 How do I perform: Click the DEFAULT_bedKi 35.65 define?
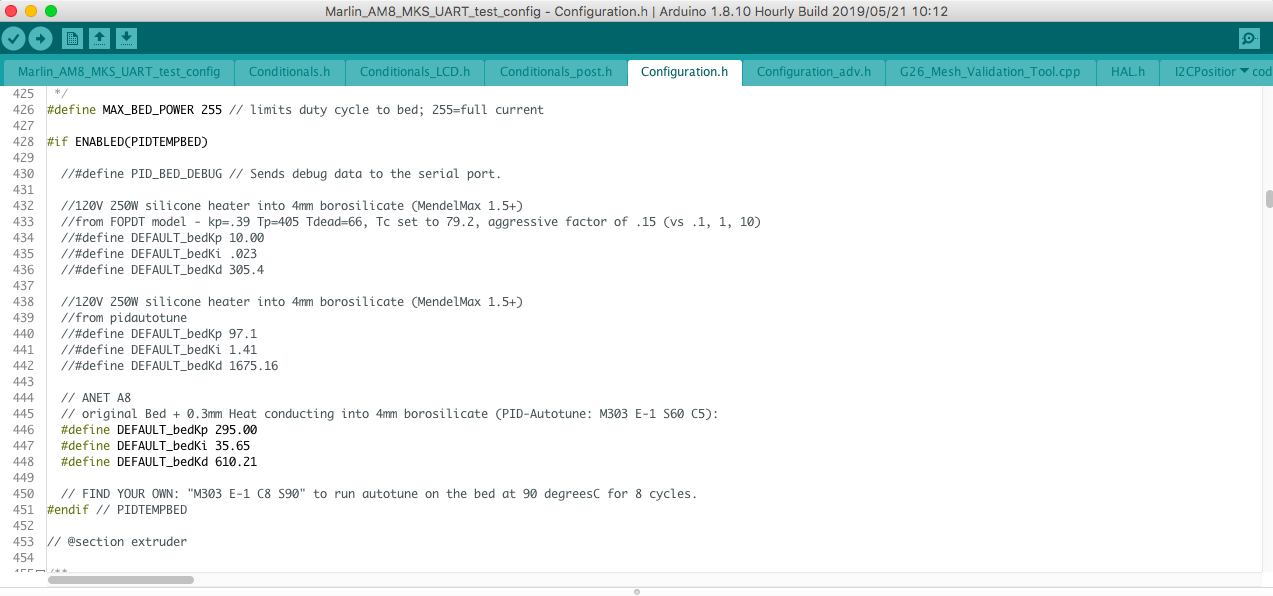coord(155,446)
